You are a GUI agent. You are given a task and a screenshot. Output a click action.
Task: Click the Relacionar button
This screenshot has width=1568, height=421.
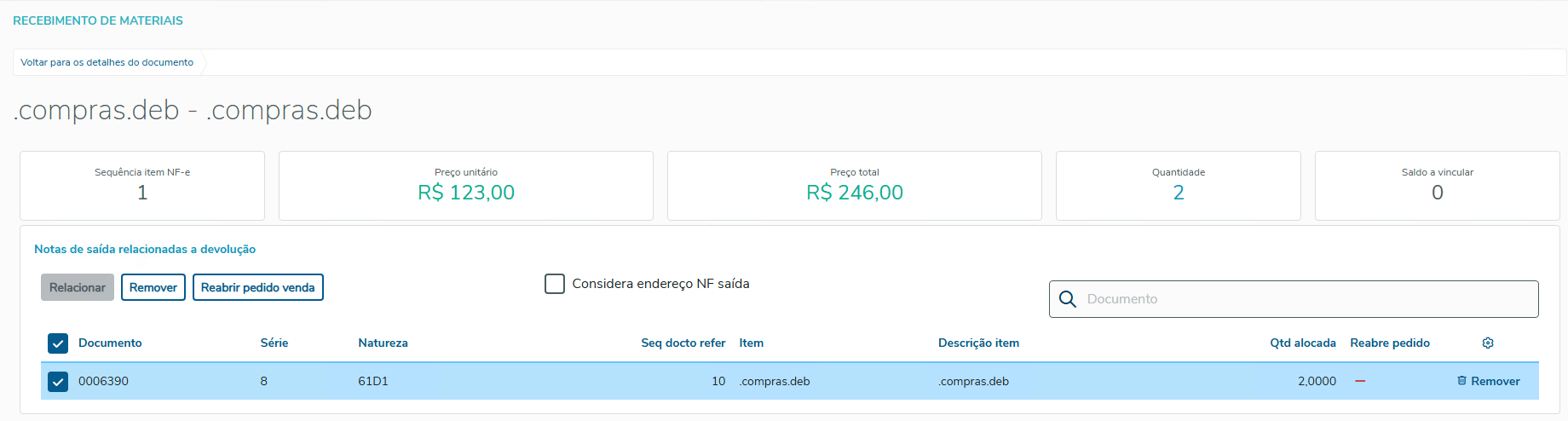tap(78, 287)
